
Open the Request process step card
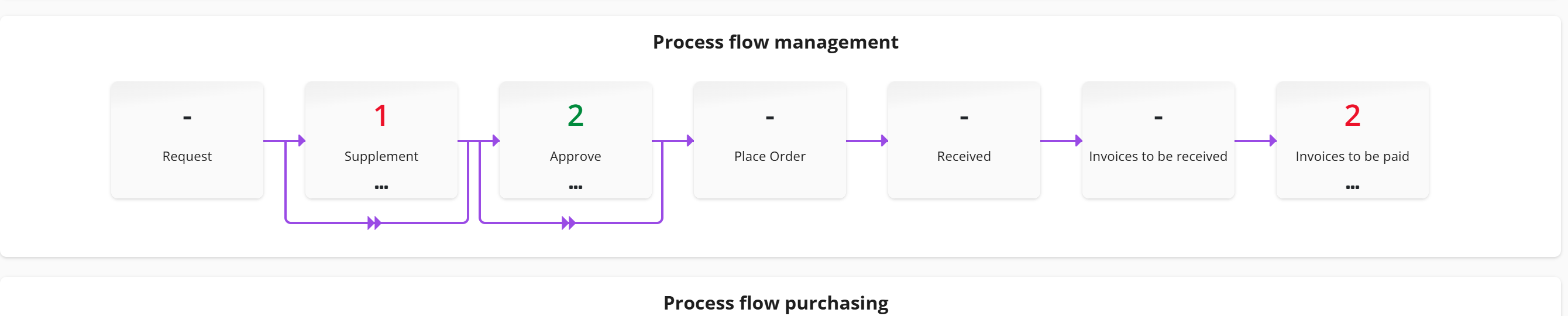pyautogui.click(x=187, y=140)
